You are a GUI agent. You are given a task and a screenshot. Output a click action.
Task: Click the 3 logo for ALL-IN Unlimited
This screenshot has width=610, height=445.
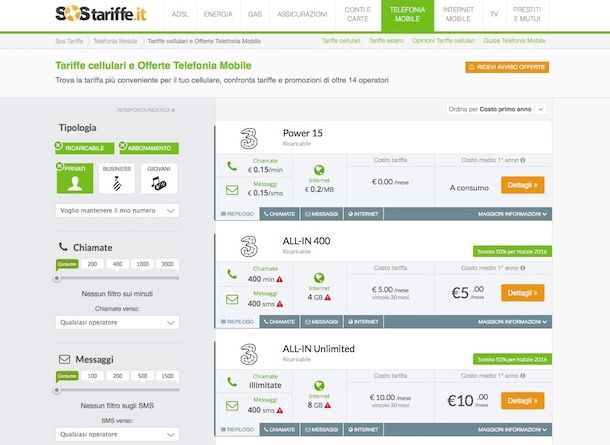tap(249, 354)
